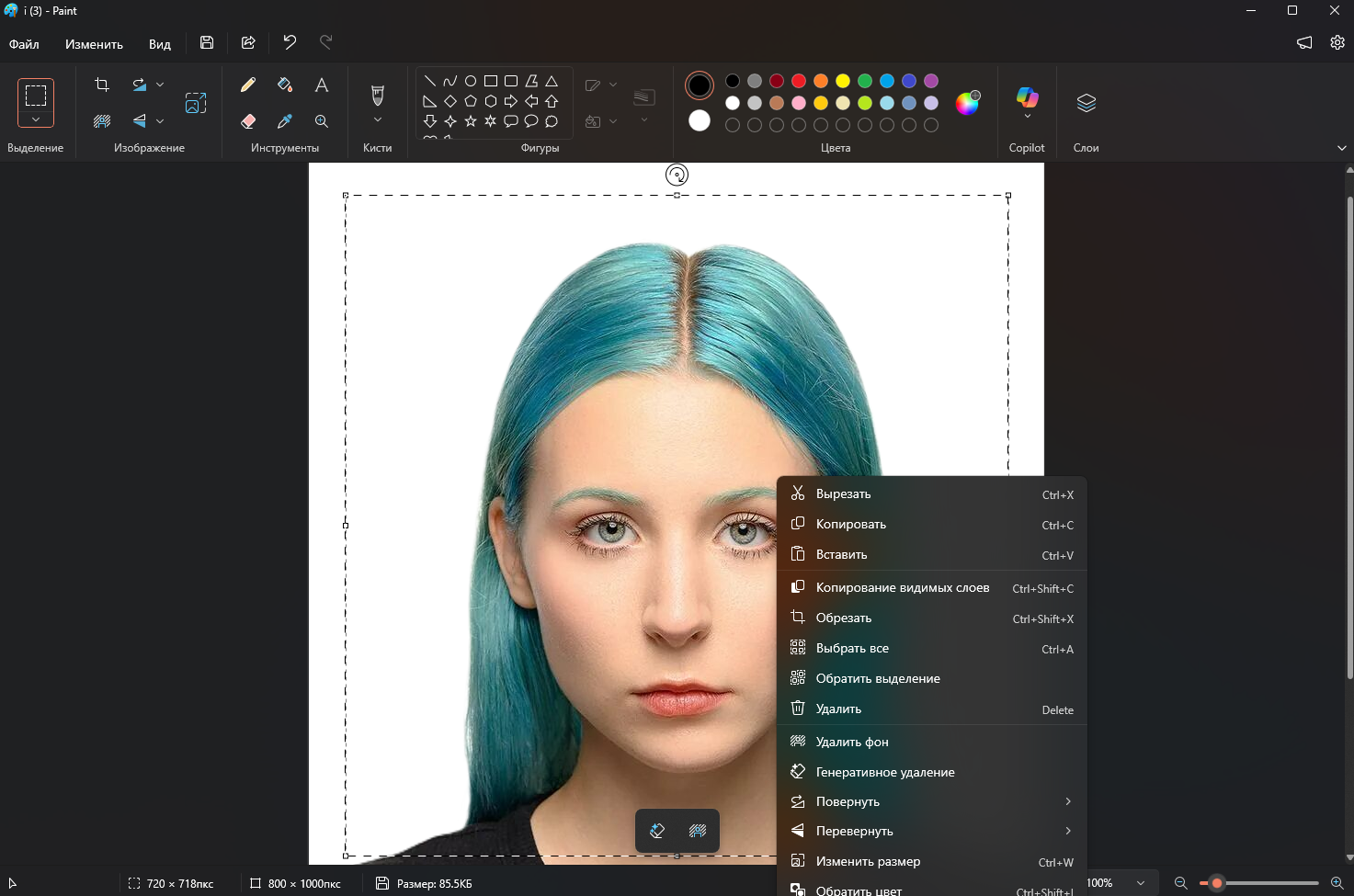Click the floating remove background button
The height and width of the screenshot is (896, 1354).
point(698,831)
